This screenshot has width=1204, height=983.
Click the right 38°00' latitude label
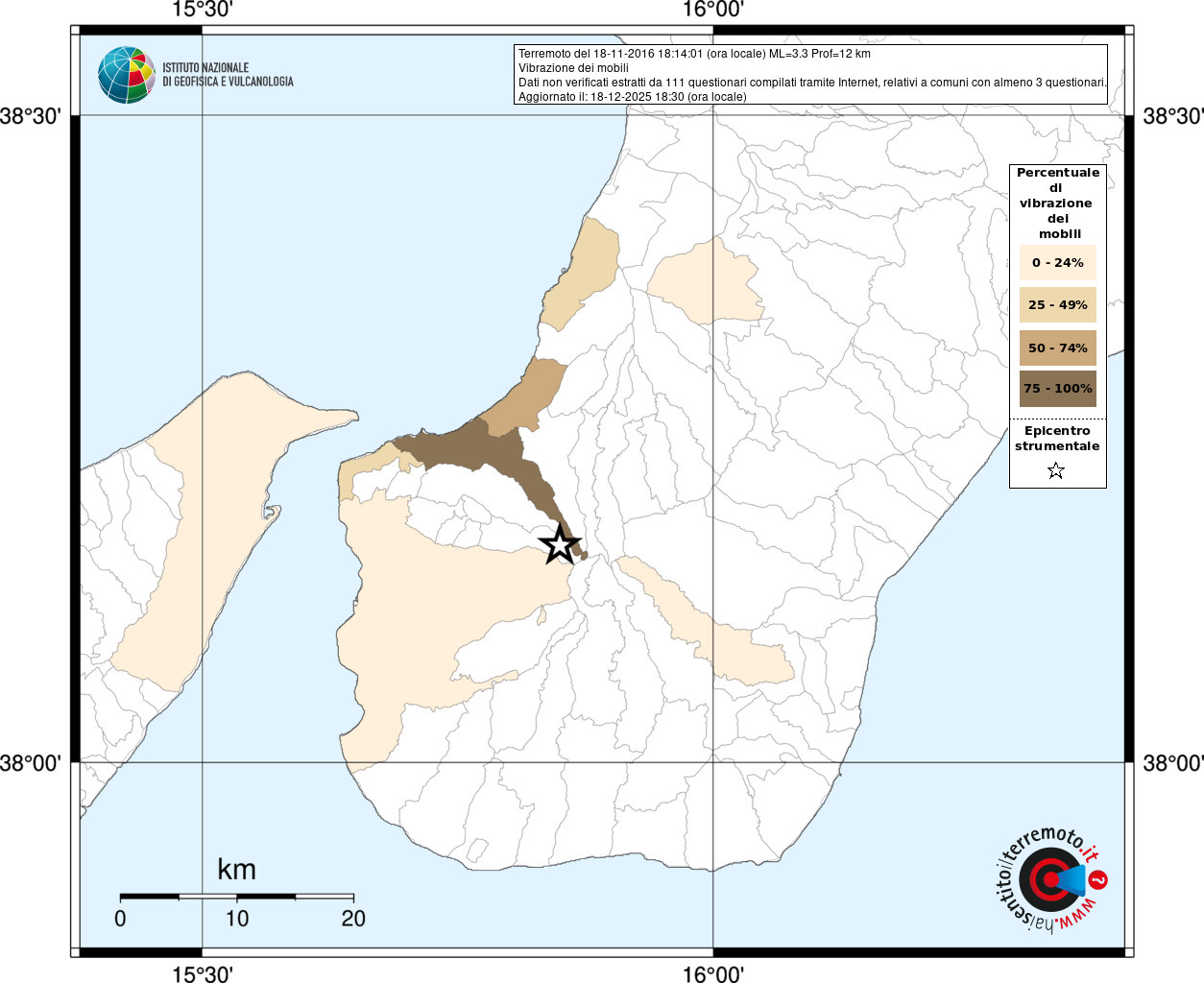point(1173,763)
